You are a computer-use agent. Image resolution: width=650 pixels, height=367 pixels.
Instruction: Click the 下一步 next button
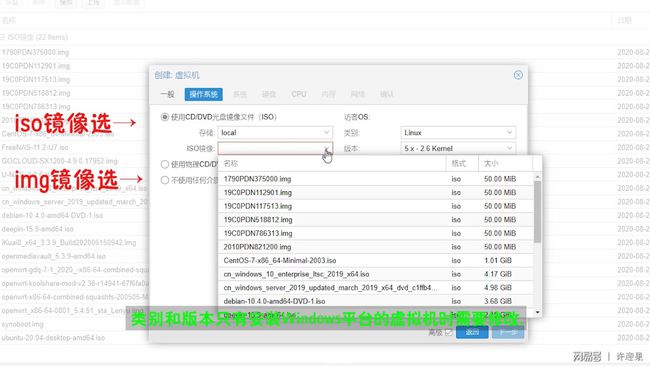pyautogui.click(x=508, y=333)
